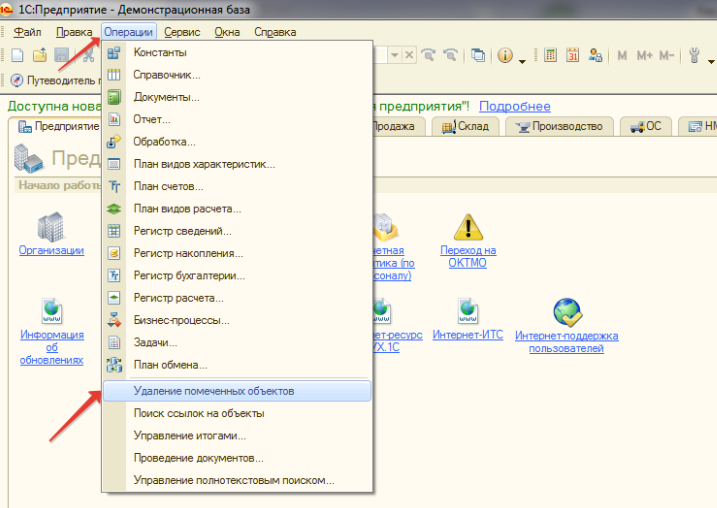
Task: Click the Open folder toolbar icon
Action: click(x=39, y=56)
